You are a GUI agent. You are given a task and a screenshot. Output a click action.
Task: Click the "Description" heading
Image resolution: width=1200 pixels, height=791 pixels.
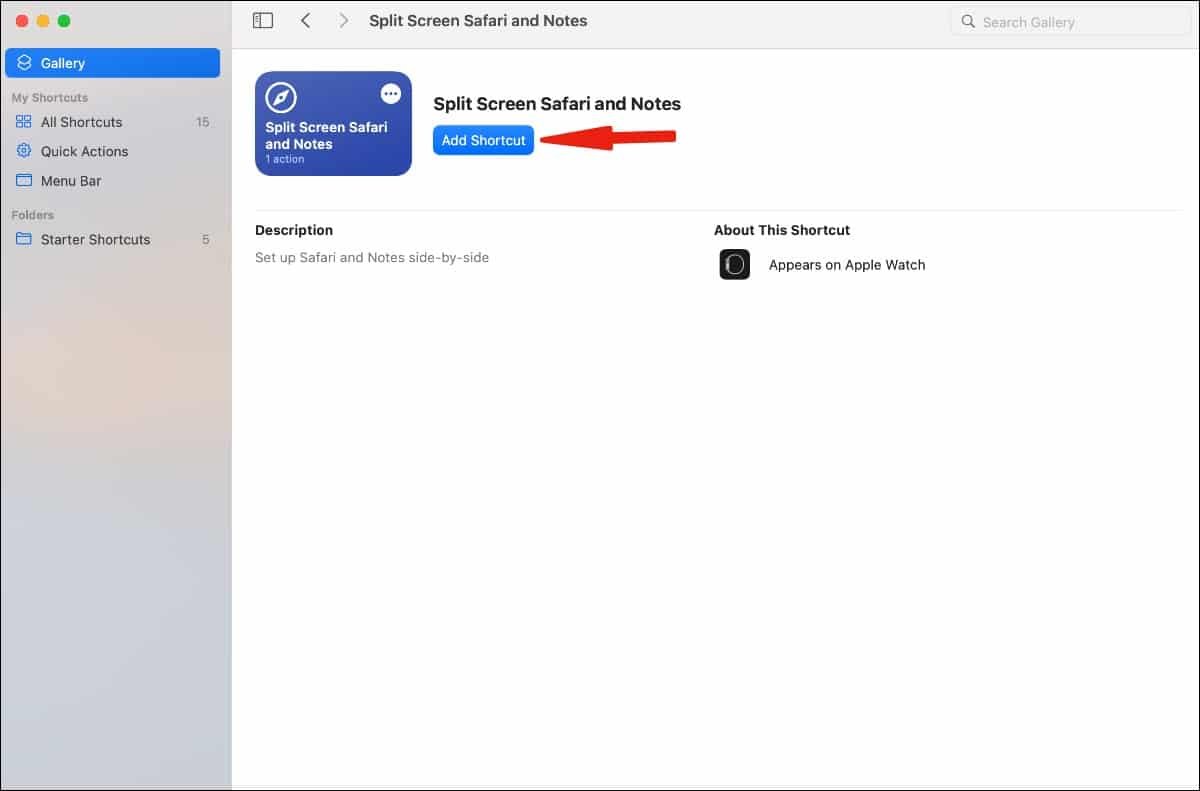pyautogui.click(x=294, y=230)
